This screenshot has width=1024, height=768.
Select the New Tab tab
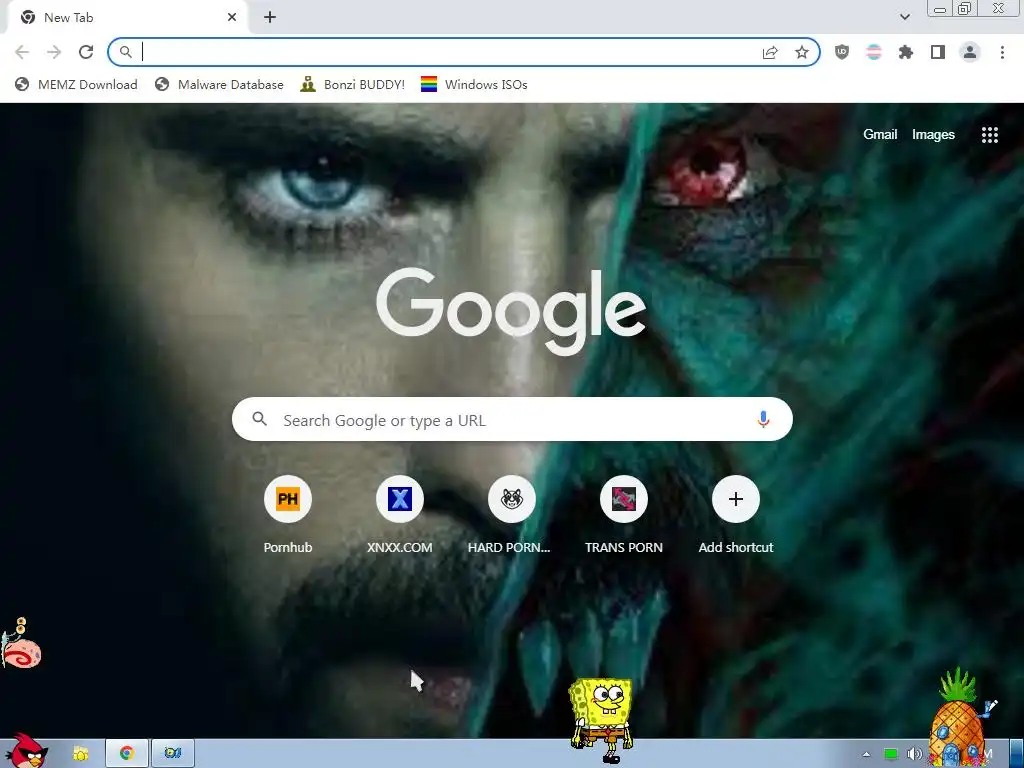coord(127,18)
